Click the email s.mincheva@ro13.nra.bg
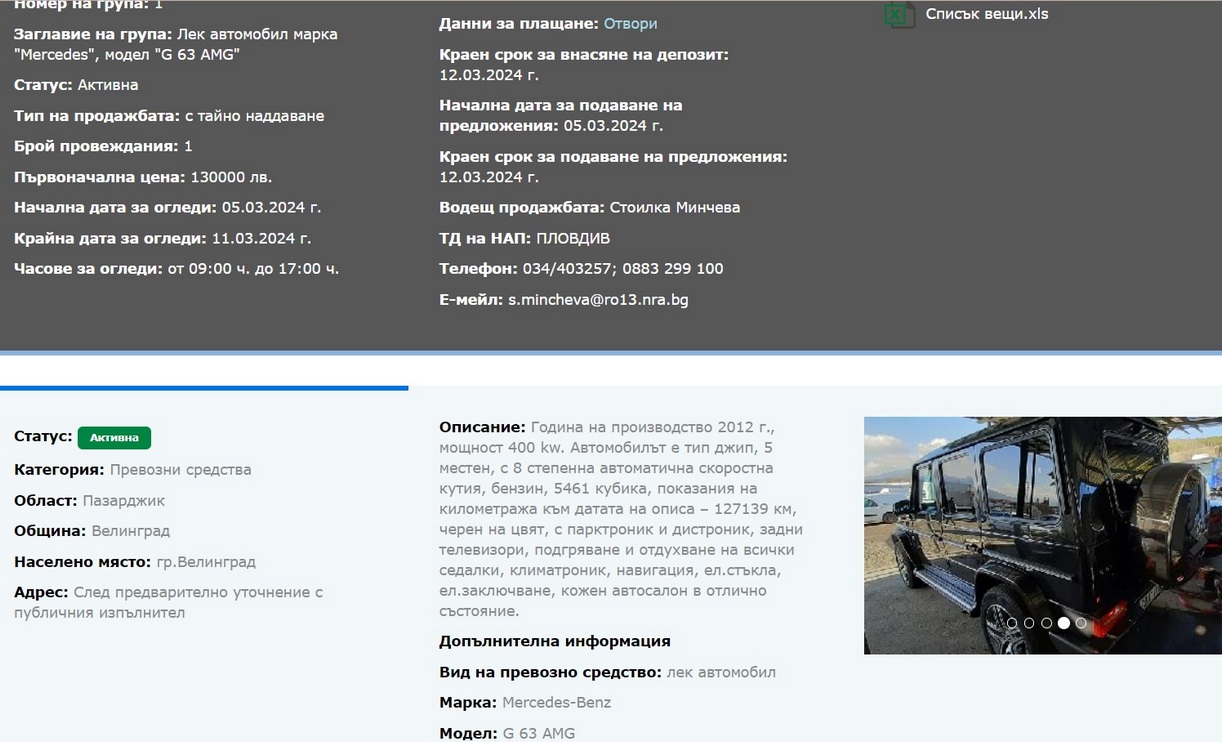The image size is (1222, 742). [598, 299]
